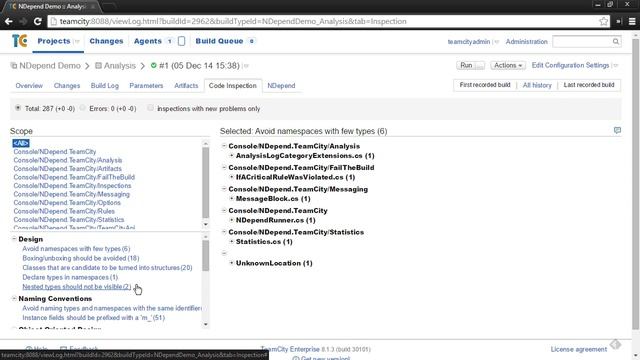Open the NDepend tab
Image resolution: width=640 pixels, height=360 pixels.
click(x=281, y=86)
